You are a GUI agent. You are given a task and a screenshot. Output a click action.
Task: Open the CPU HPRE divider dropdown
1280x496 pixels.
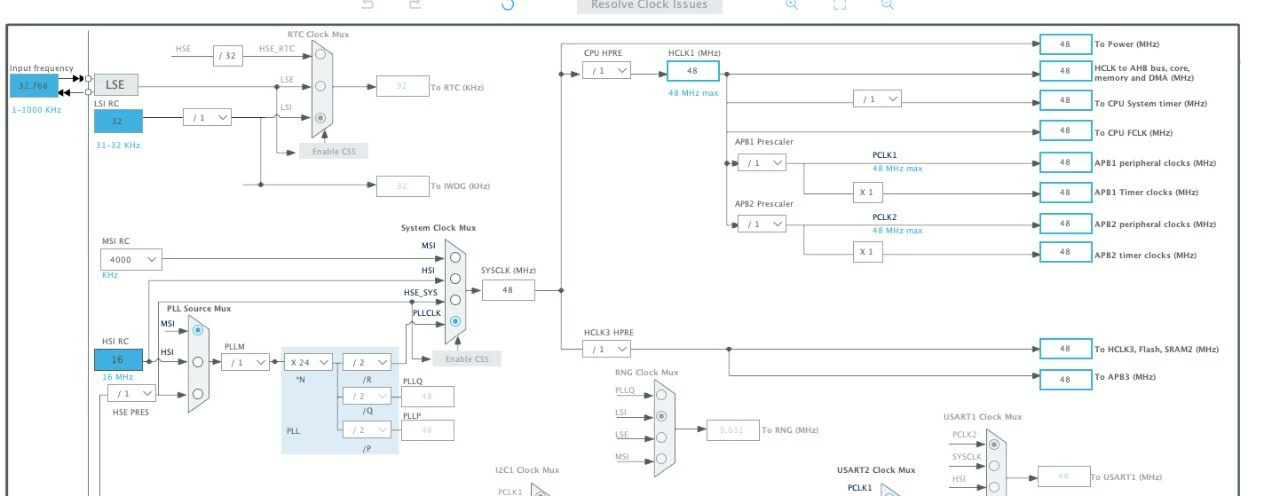click(x=607, y=70)
